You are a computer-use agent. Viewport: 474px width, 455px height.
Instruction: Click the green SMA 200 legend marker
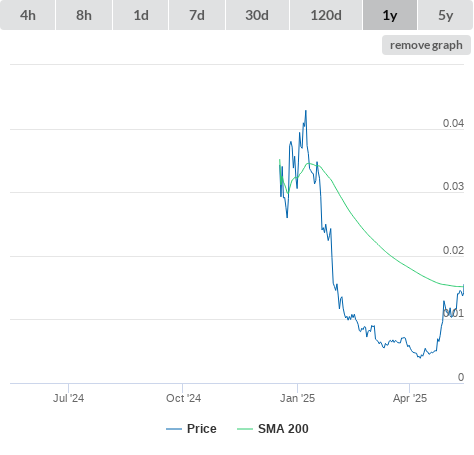(x=245, y=429)
